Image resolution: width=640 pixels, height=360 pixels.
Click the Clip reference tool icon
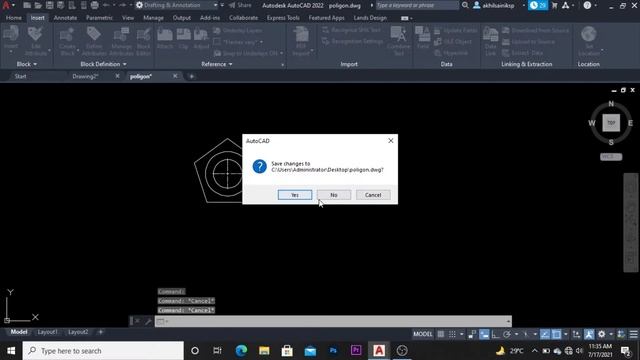[x=183, y=35]
